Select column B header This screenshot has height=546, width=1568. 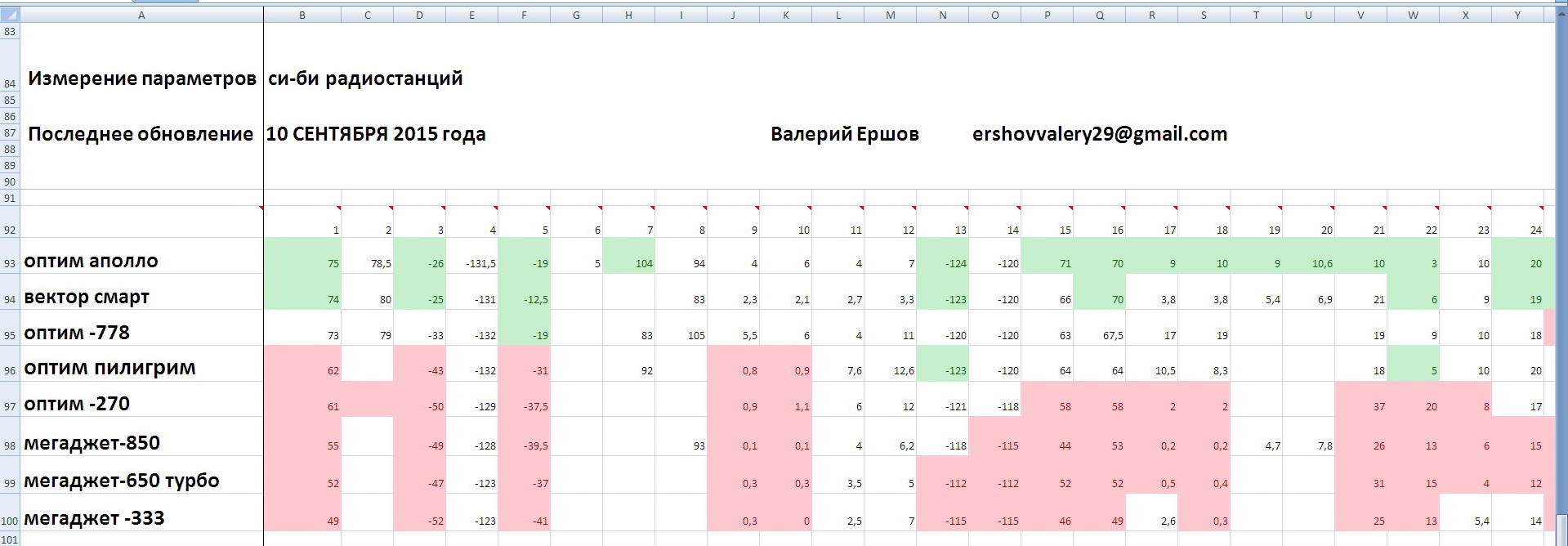click(302, 16)
